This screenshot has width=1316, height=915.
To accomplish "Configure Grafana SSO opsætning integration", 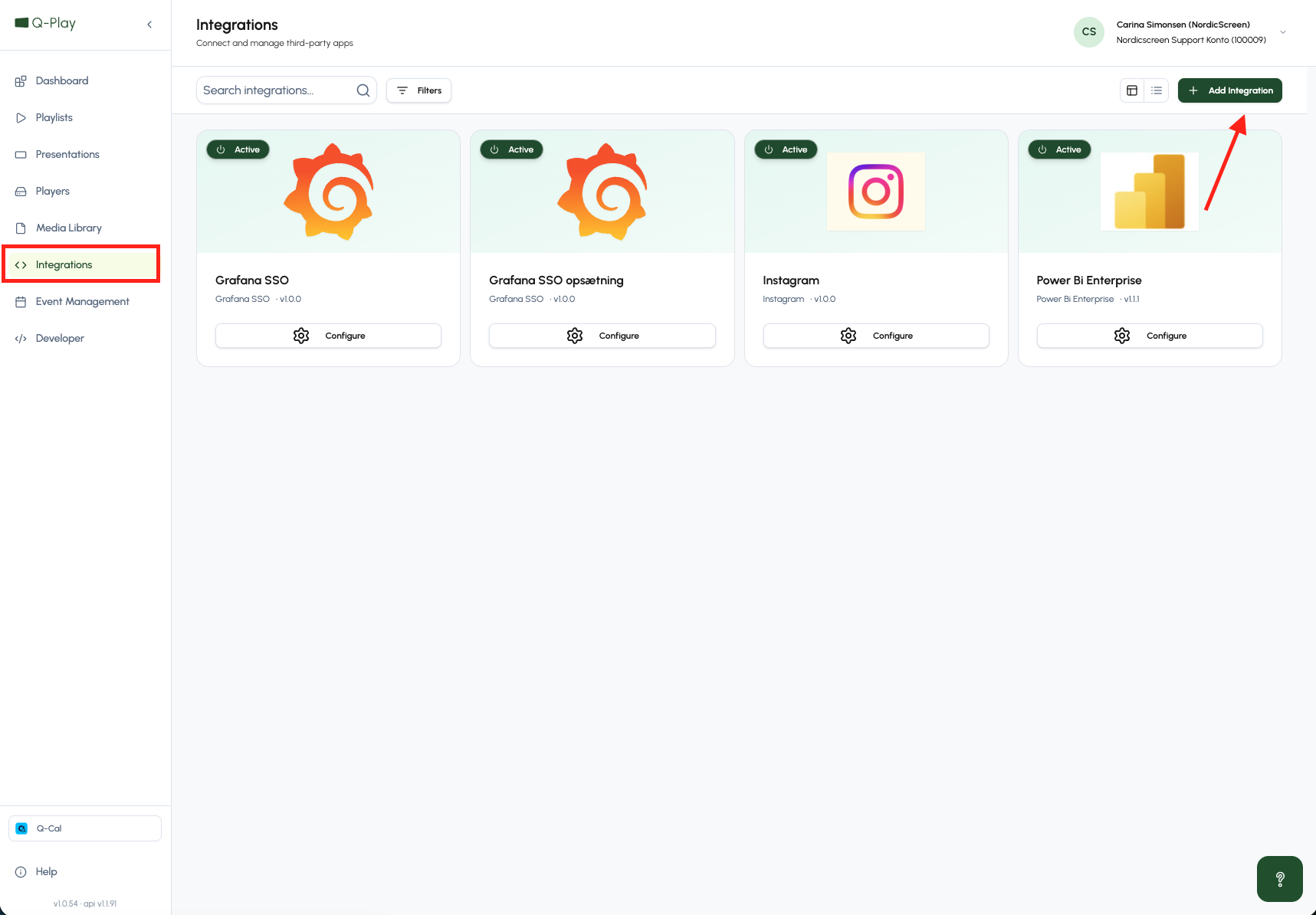I will click(x=602, y=336).
